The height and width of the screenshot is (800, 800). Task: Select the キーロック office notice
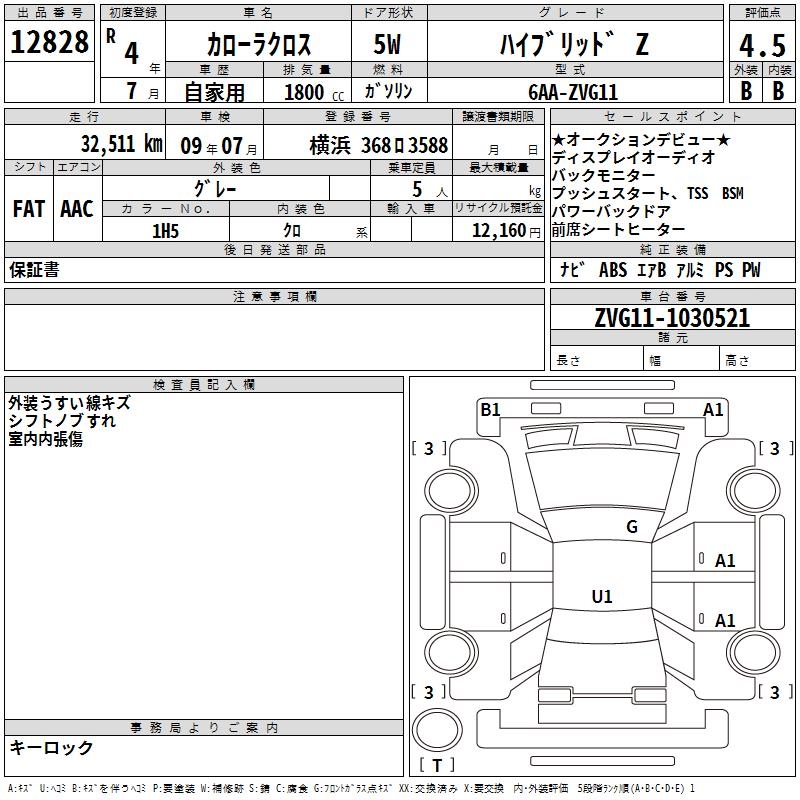52,748
